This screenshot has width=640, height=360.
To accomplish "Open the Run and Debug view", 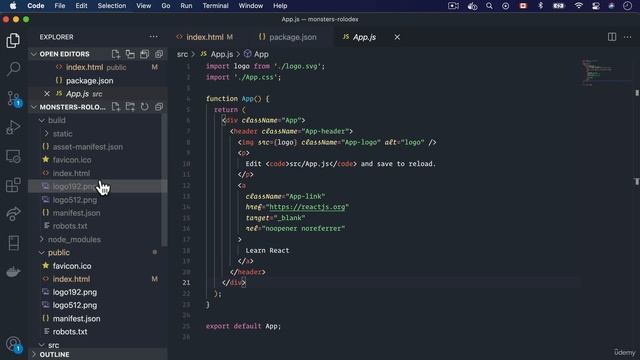I will click(13, 127).
